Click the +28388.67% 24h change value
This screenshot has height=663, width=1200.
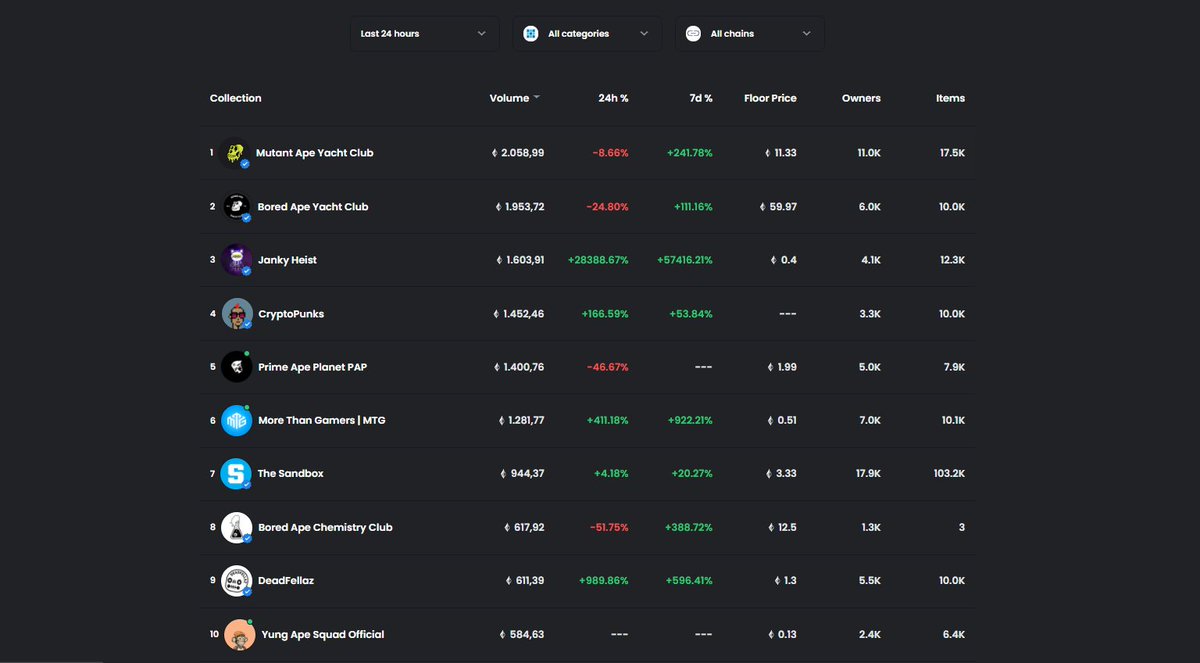(x=598, y=260)
